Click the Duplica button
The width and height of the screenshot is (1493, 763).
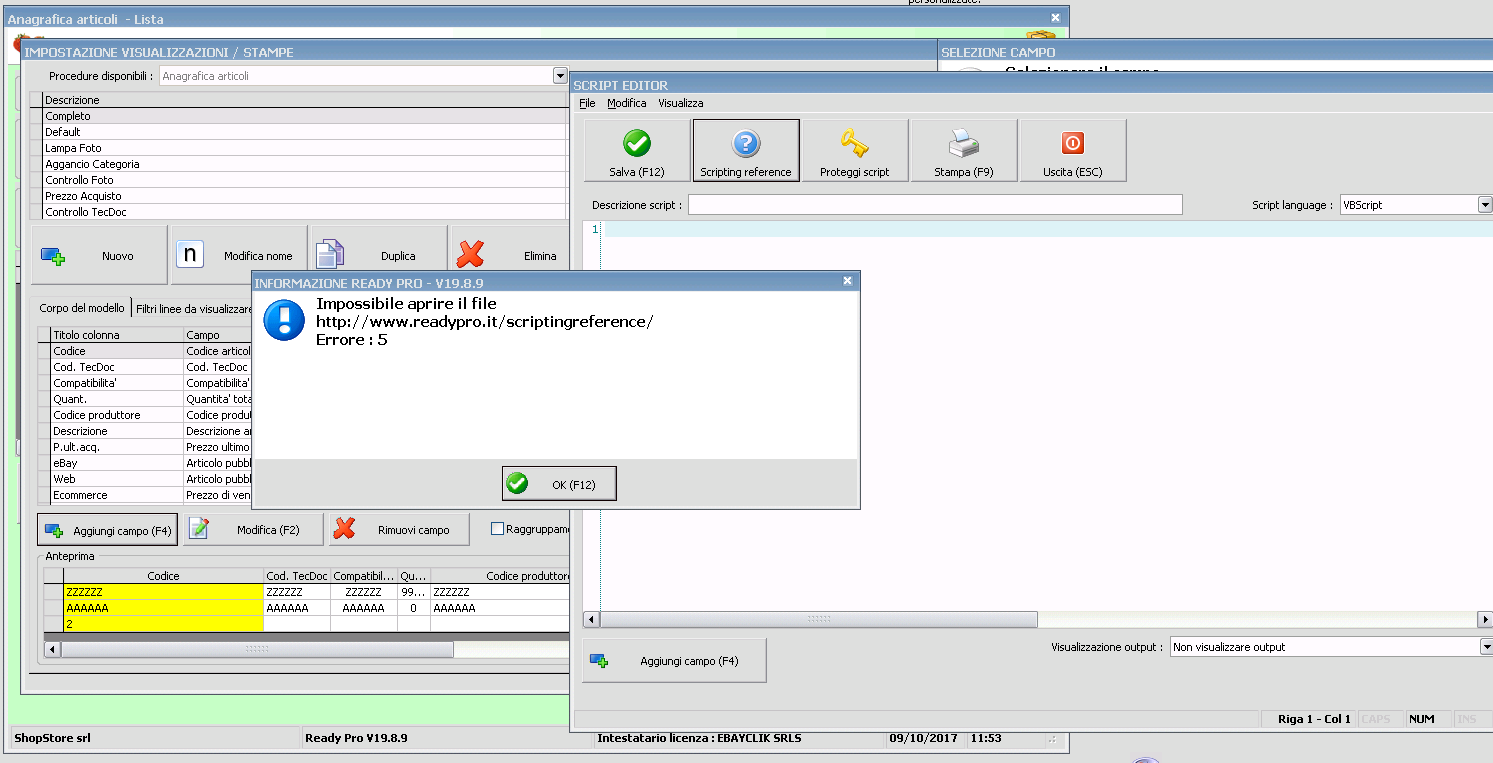(x=379, y=256)
